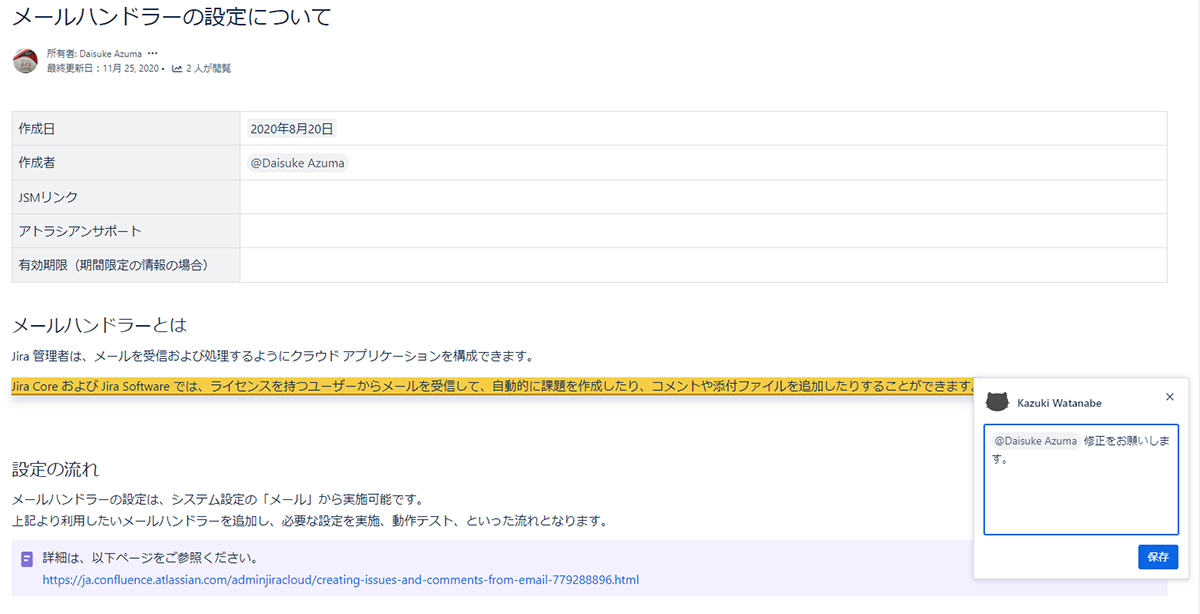Select the yellow highlighted Jira Core sentence
Image resolution: width=1200 pixels, height=614 pixels.
click(490, 386)
